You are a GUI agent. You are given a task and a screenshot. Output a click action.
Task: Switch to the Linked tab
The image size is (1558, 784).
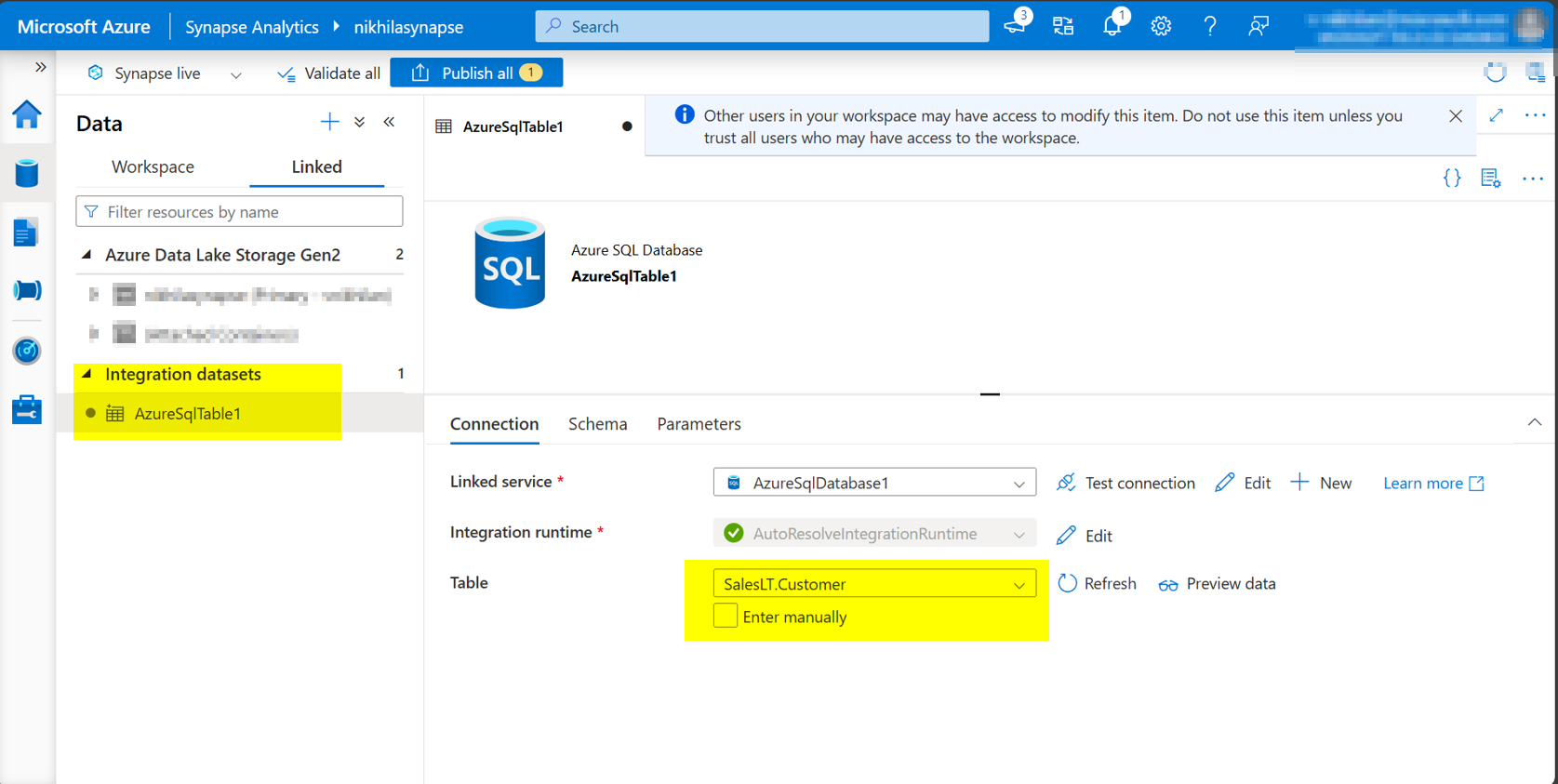(x=316, y=166)
